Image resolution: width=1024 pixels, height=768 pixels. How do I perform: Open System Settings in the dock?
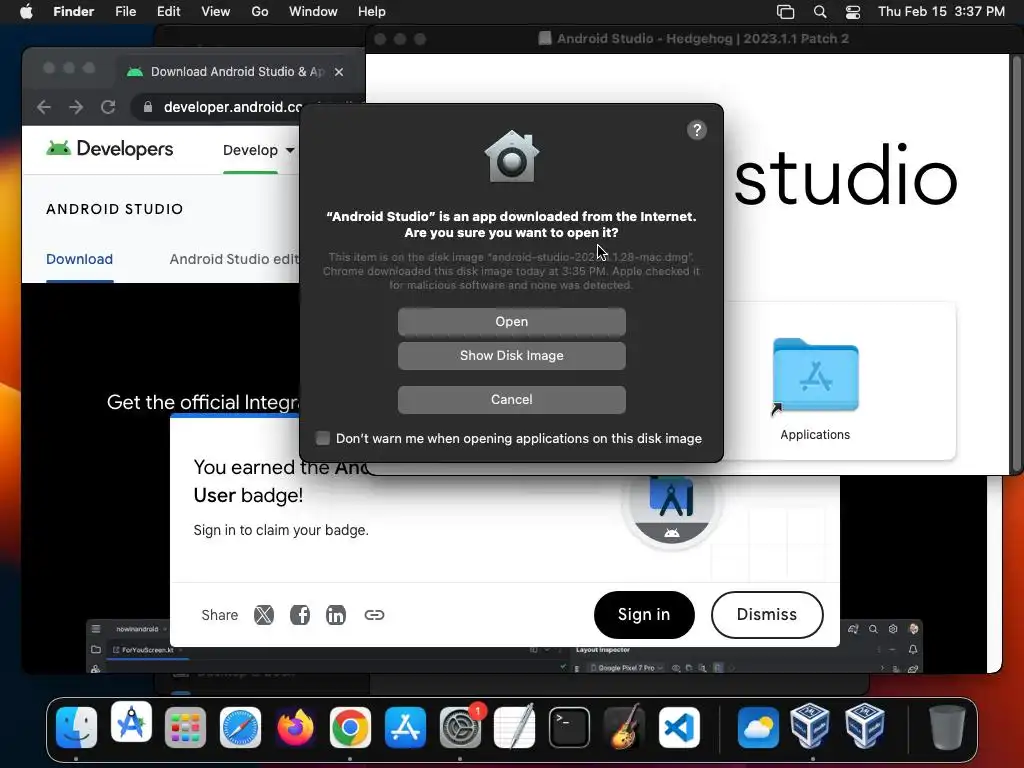point(460,727)
